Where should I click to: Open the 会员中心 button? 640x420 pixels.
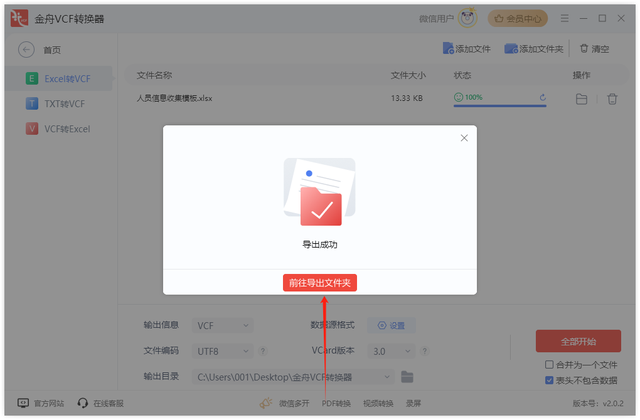click(518, 19)
